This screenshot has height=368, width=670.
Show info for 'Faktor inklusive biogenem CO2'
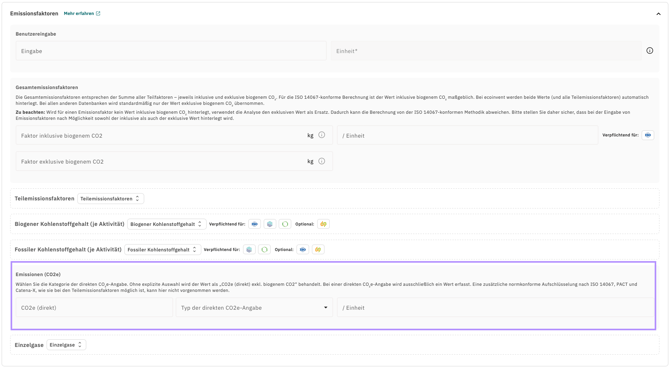(322, 135)
